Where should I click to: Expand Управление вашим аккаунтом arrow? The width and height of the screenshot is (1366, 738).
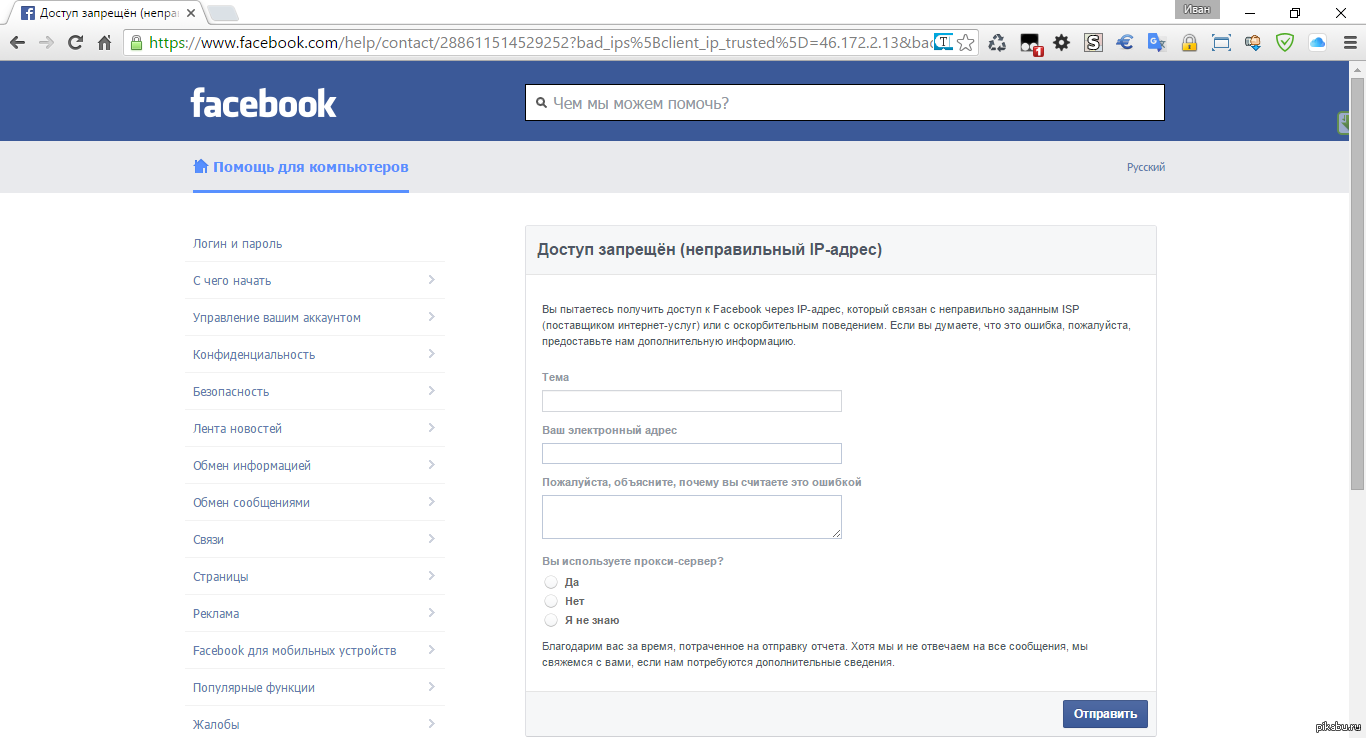(x=431, y=317)
